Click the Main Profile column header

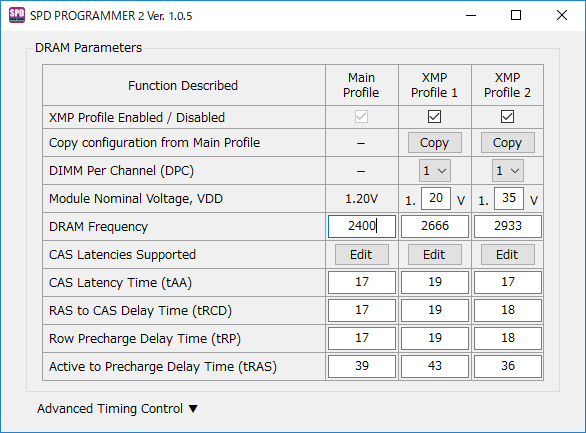click(x=361, y=85)
